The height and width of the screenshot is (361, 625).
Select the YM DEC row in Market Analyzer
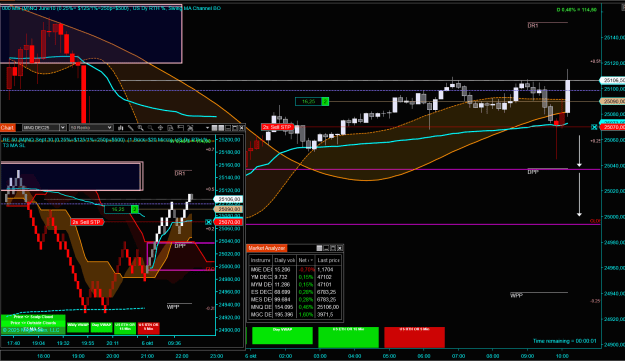(x=295, y=277)
